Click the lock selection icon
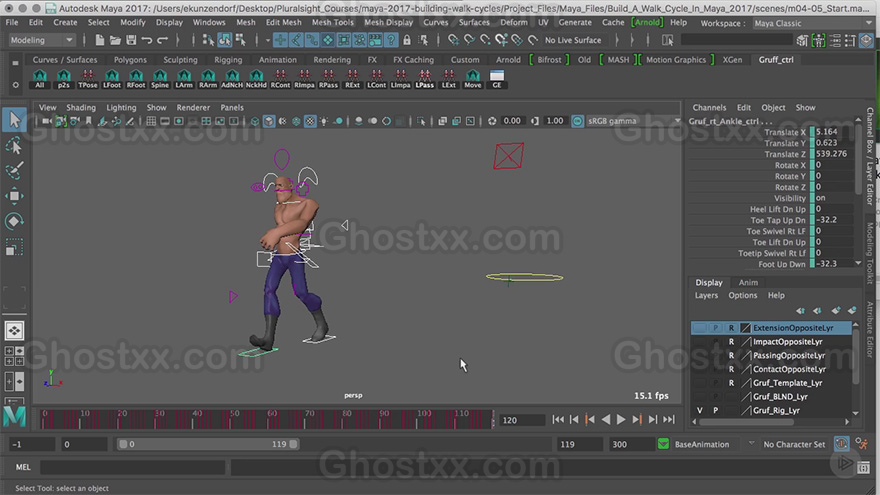The image size is (880, 495). pyautogui.click(x=407, y=40)
